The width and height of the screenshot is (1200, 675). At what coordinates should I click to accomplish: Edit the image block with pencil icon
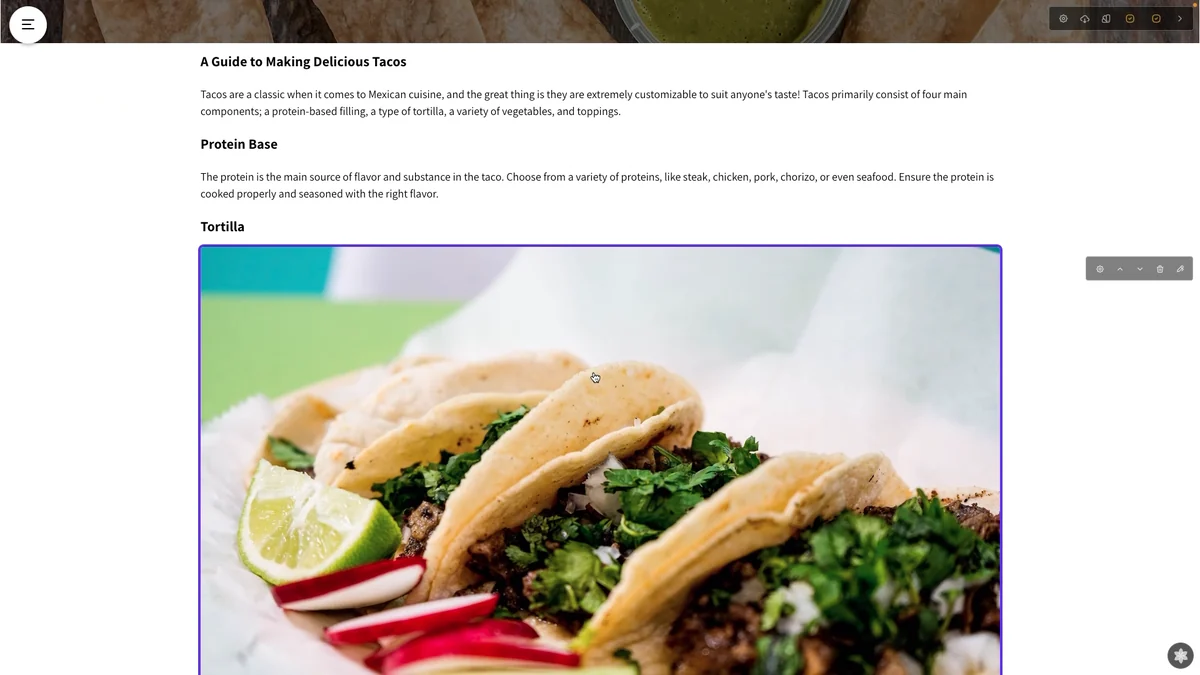[1180, 269]
